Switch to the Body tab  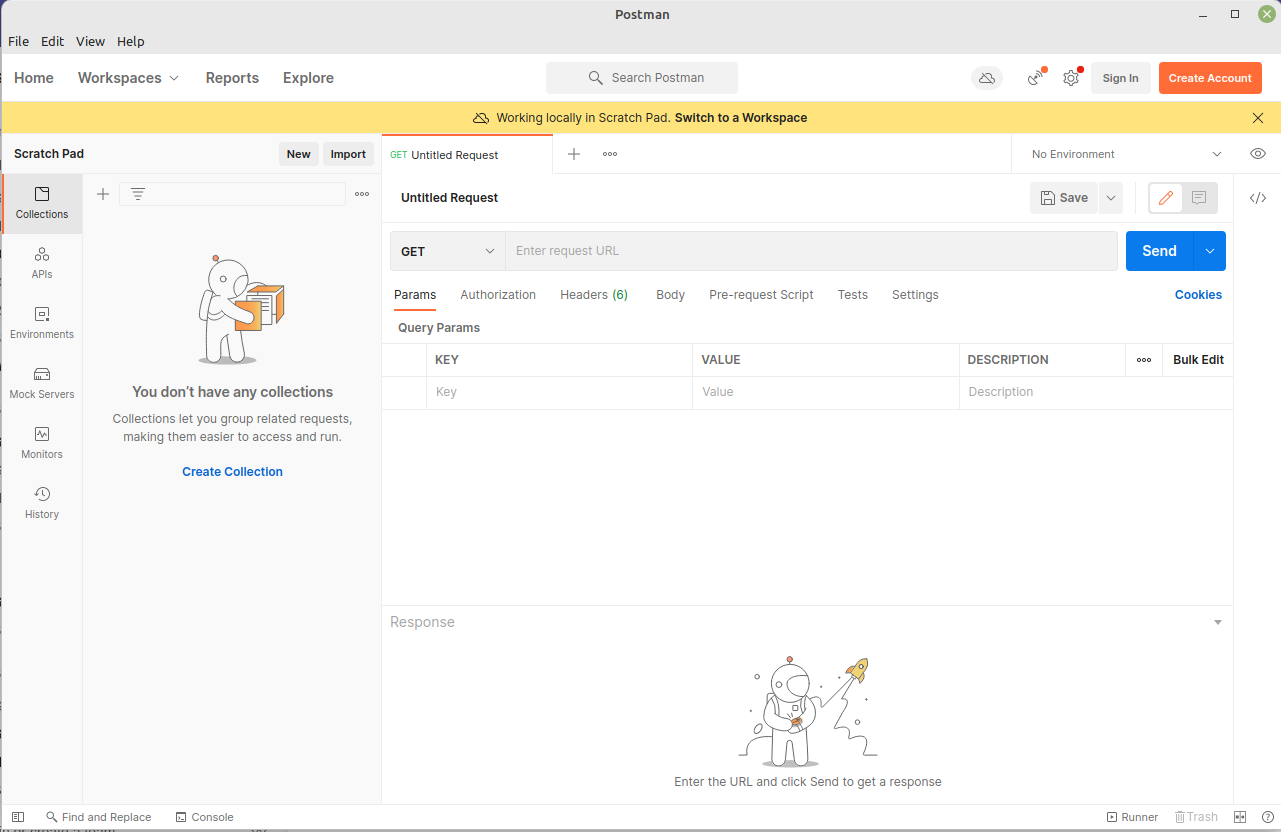coord(670,295)
